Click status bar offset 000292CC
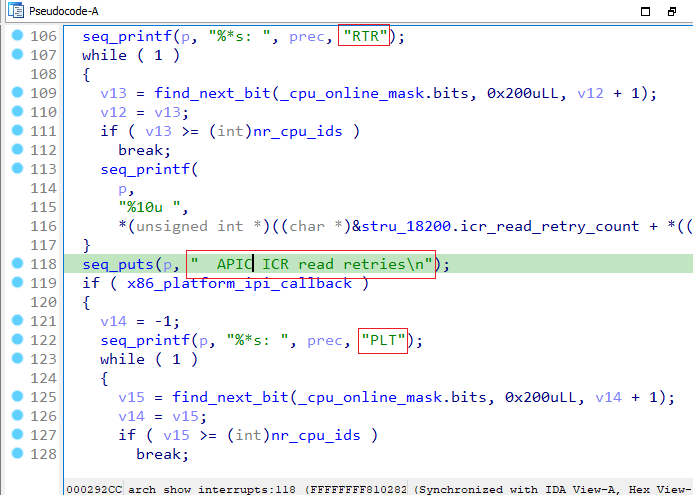693x495 pixels. 95,489
